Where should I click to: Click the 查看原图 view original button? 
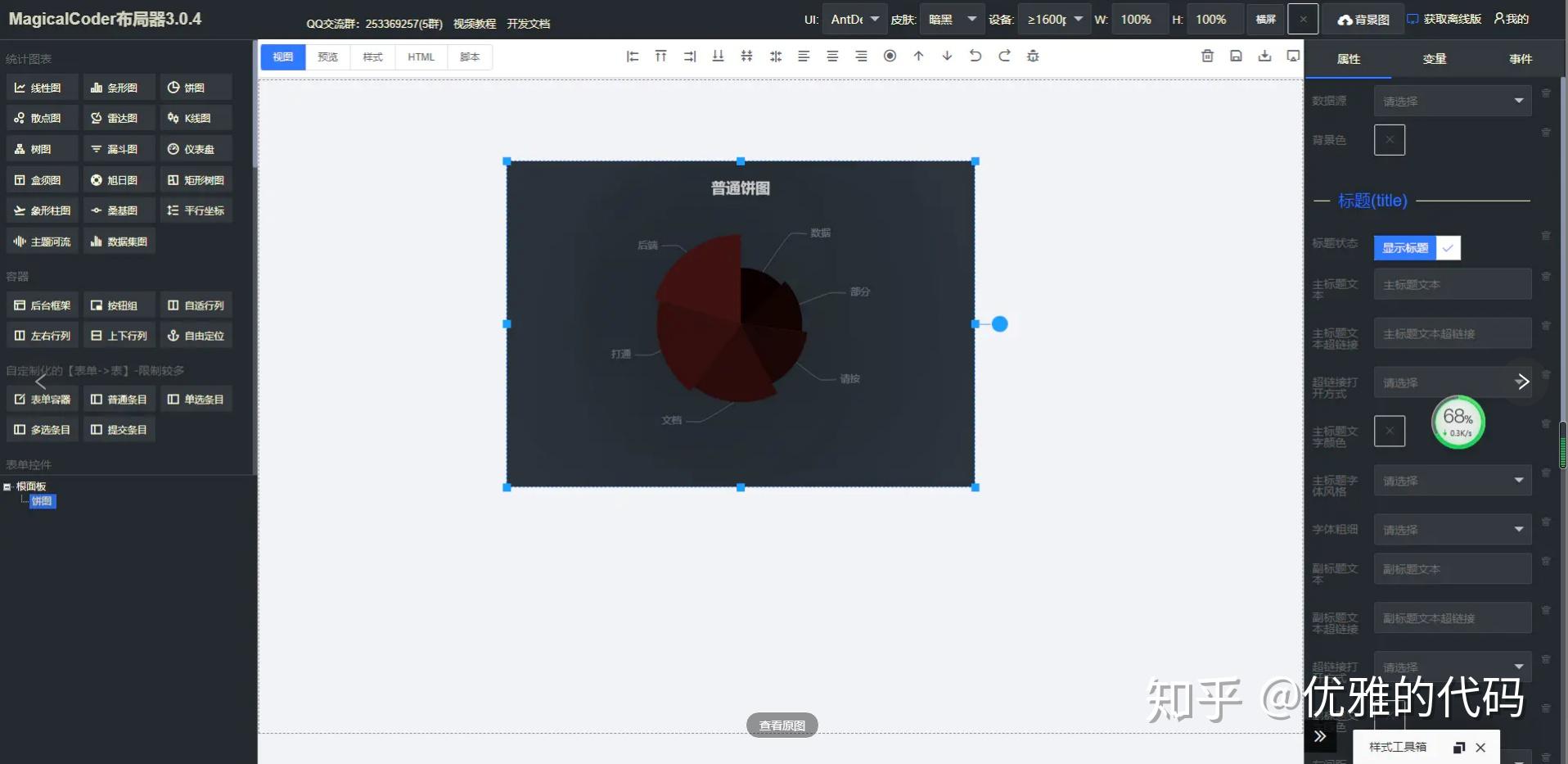tap(781, 724)
